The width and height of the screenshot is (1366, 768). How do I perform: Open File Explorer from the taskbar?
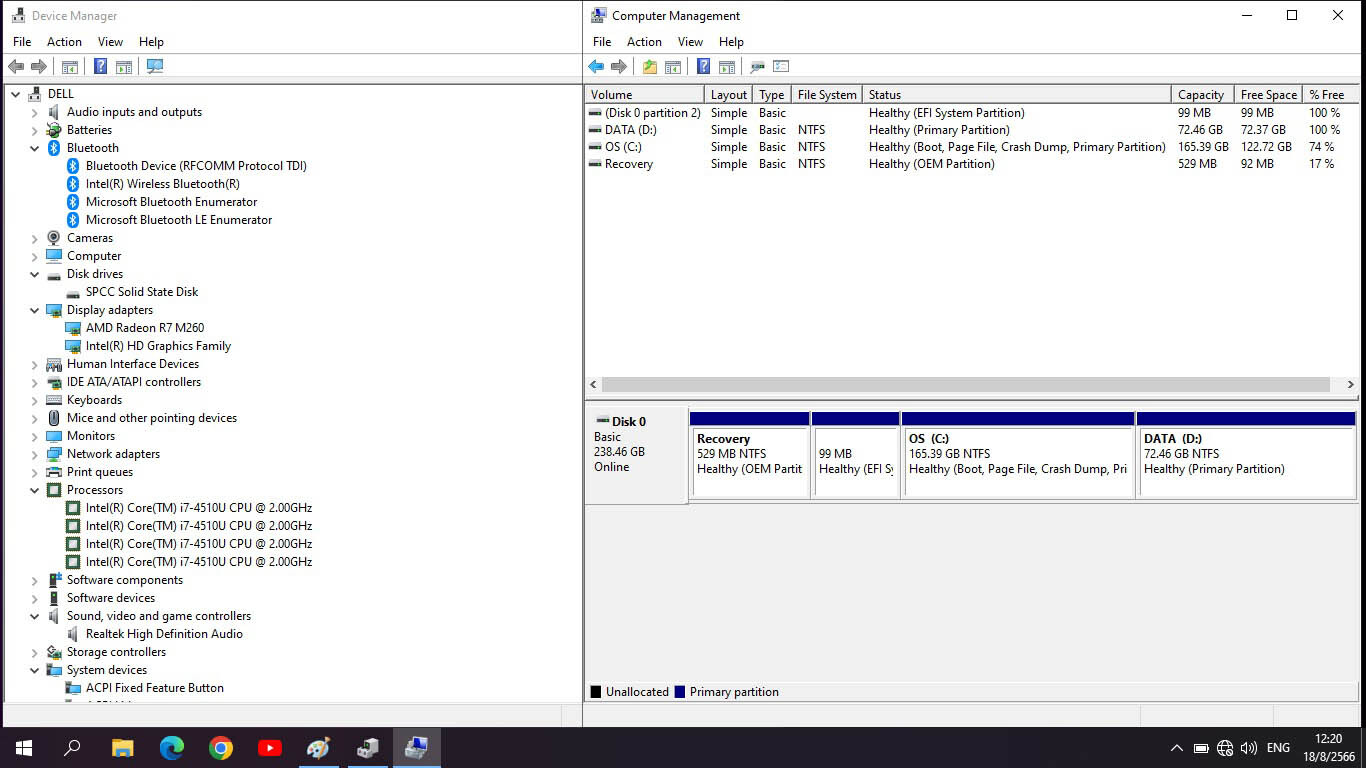tap(122, 747)
